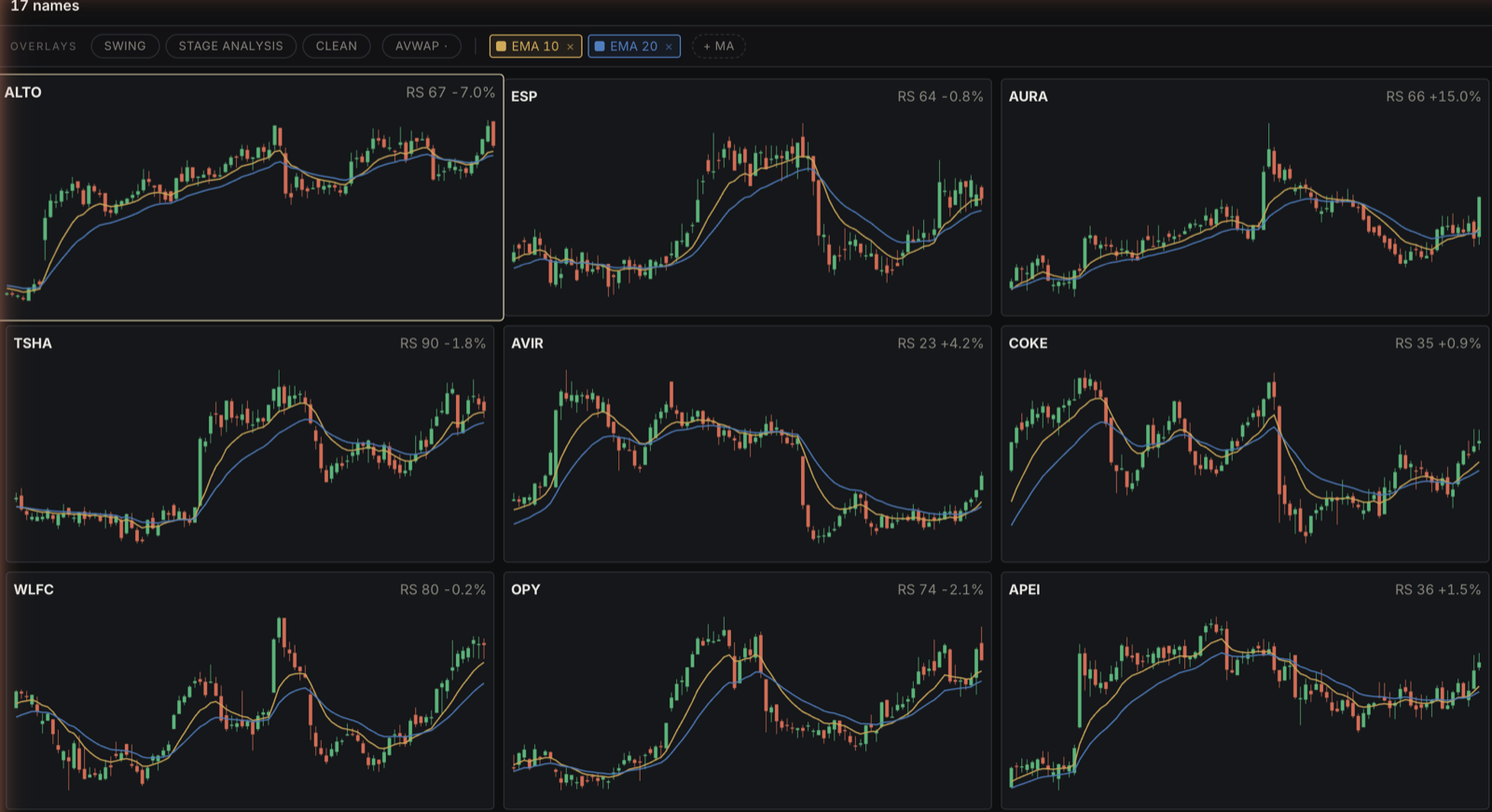Click the yellow EMA 10 color swatch
Image resolution: width=1492 pixels, height=812 pixels.
(501, 46)
